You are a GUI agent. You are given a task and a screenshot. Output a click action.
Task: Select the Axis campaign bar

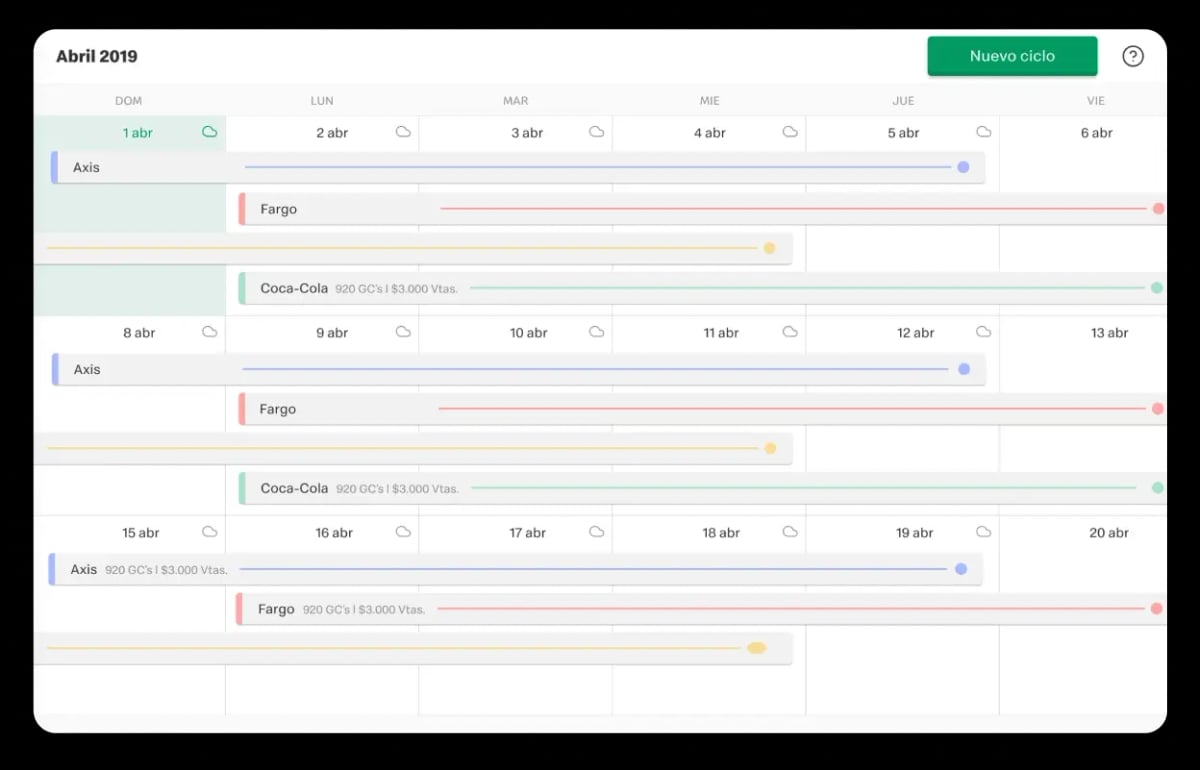point(86,167)
